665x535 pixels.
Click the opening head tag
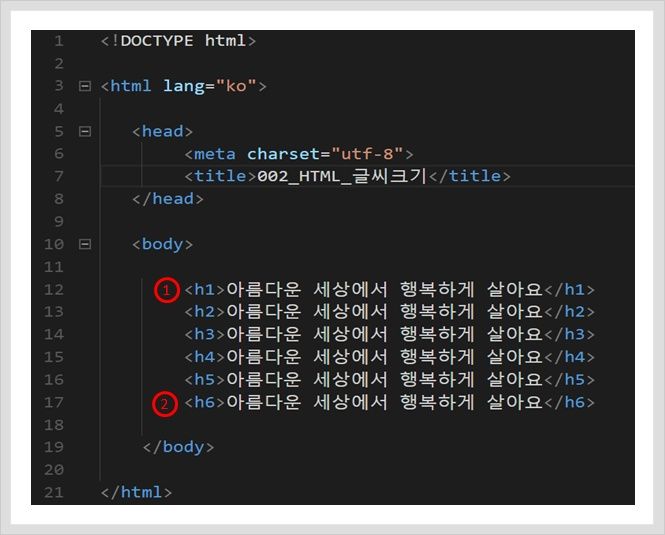(x=162, y=132)
